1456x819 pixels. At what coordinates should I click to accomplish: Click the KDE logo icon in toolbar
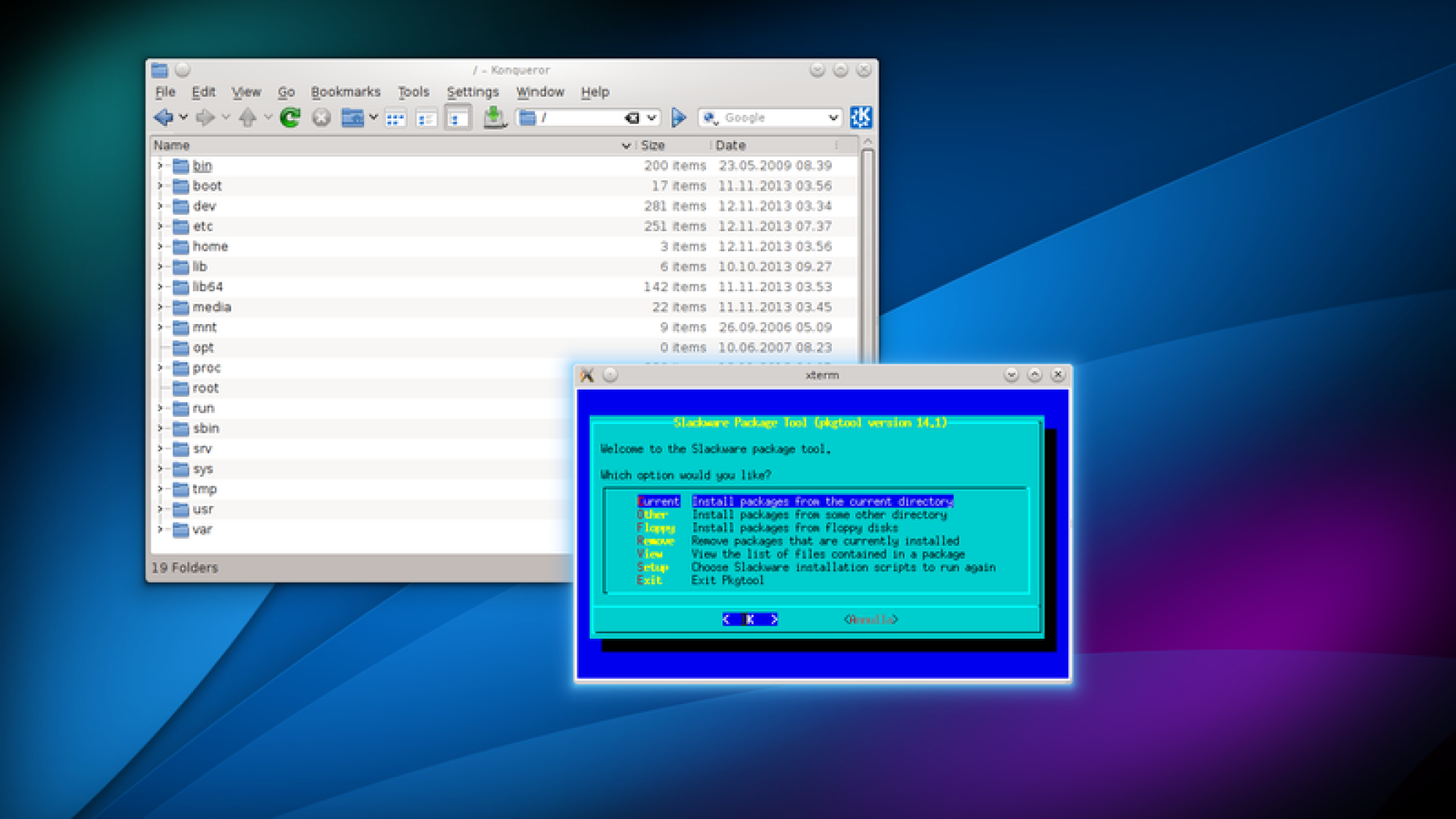(860, 117)
